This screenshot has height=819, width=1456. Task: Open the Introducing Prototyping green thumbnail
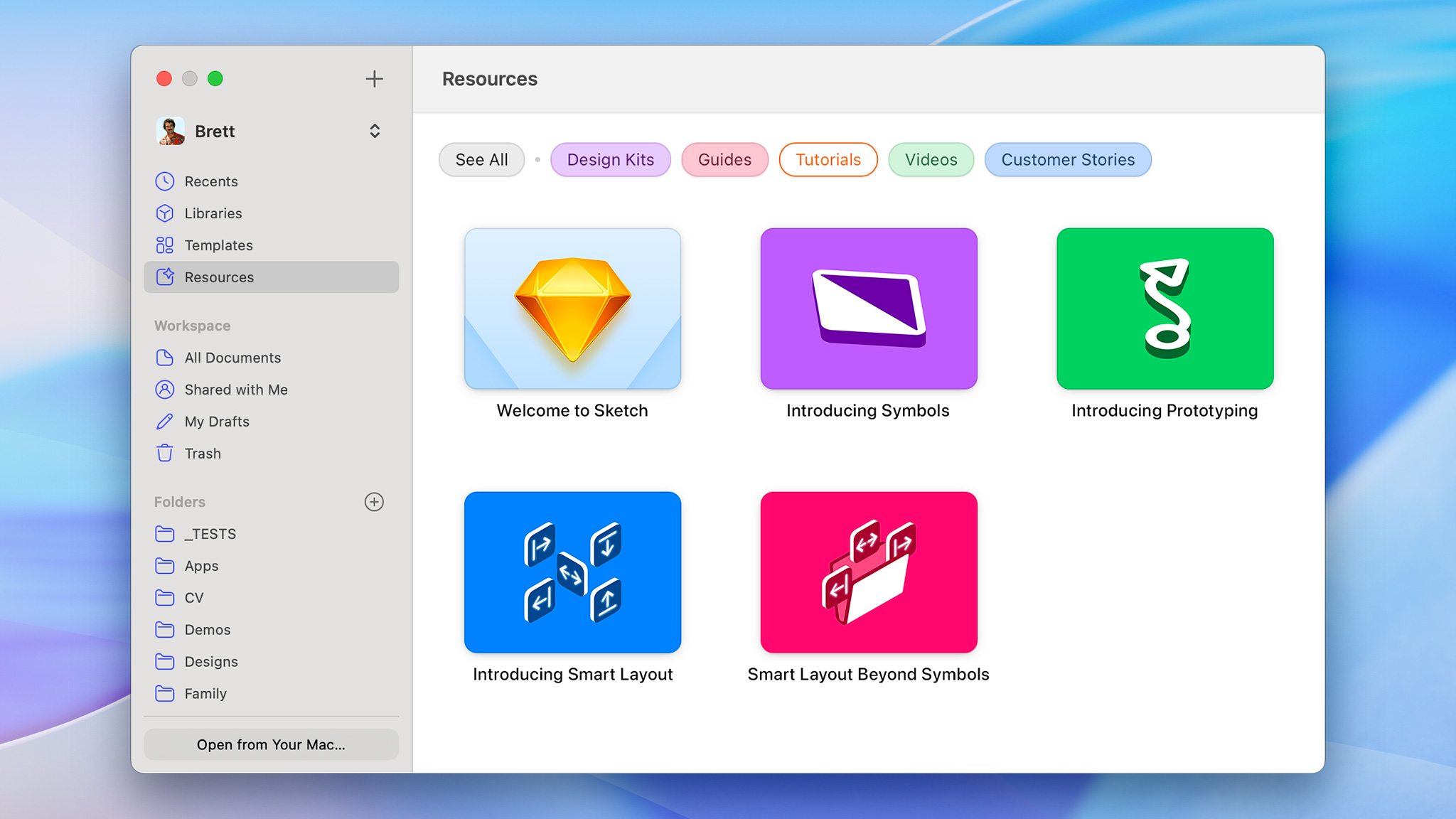[1165, 309]
